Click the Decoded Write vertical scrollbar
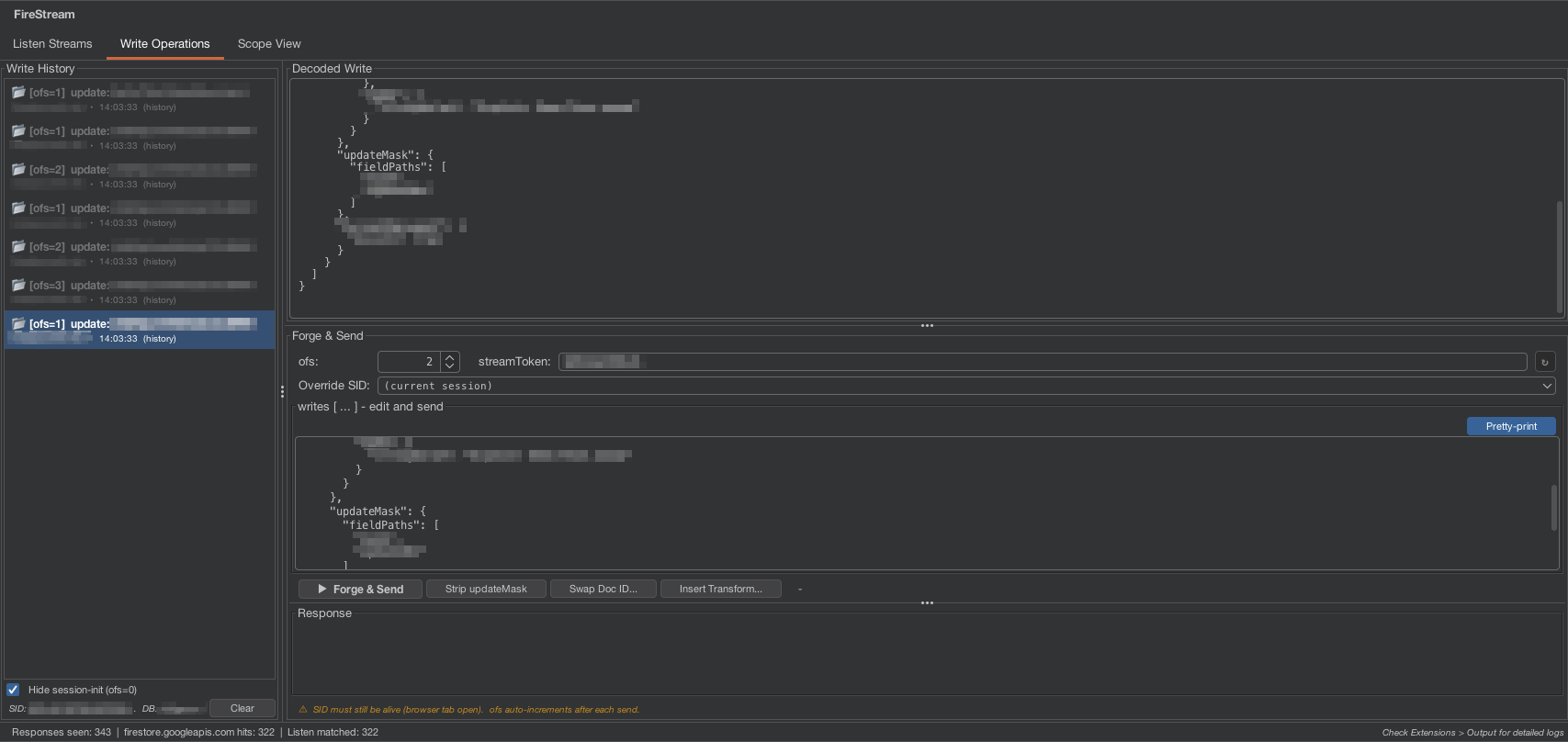1568x742 pixels. 1559,257
